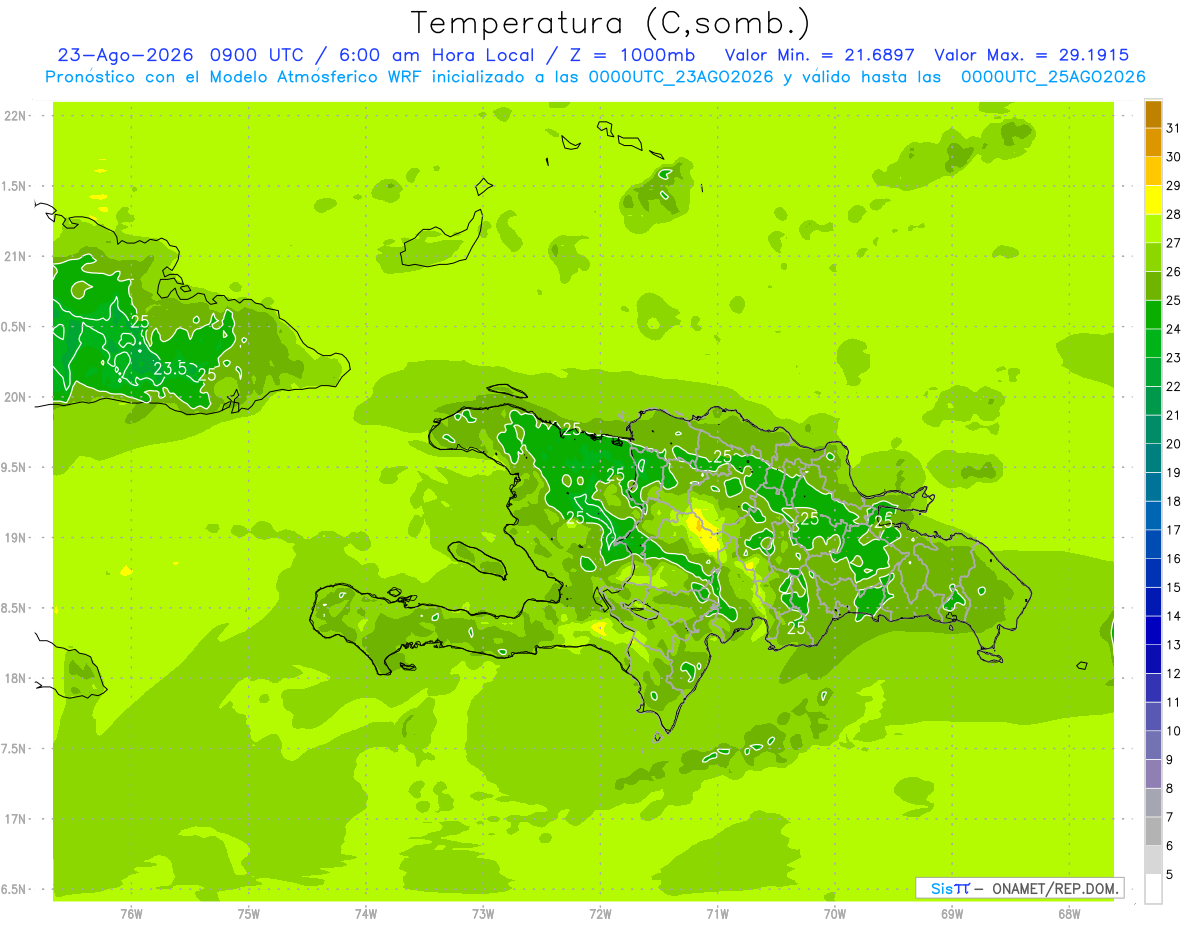
Task: Click the '22' legend value
Action: (x=1174, y=386)
